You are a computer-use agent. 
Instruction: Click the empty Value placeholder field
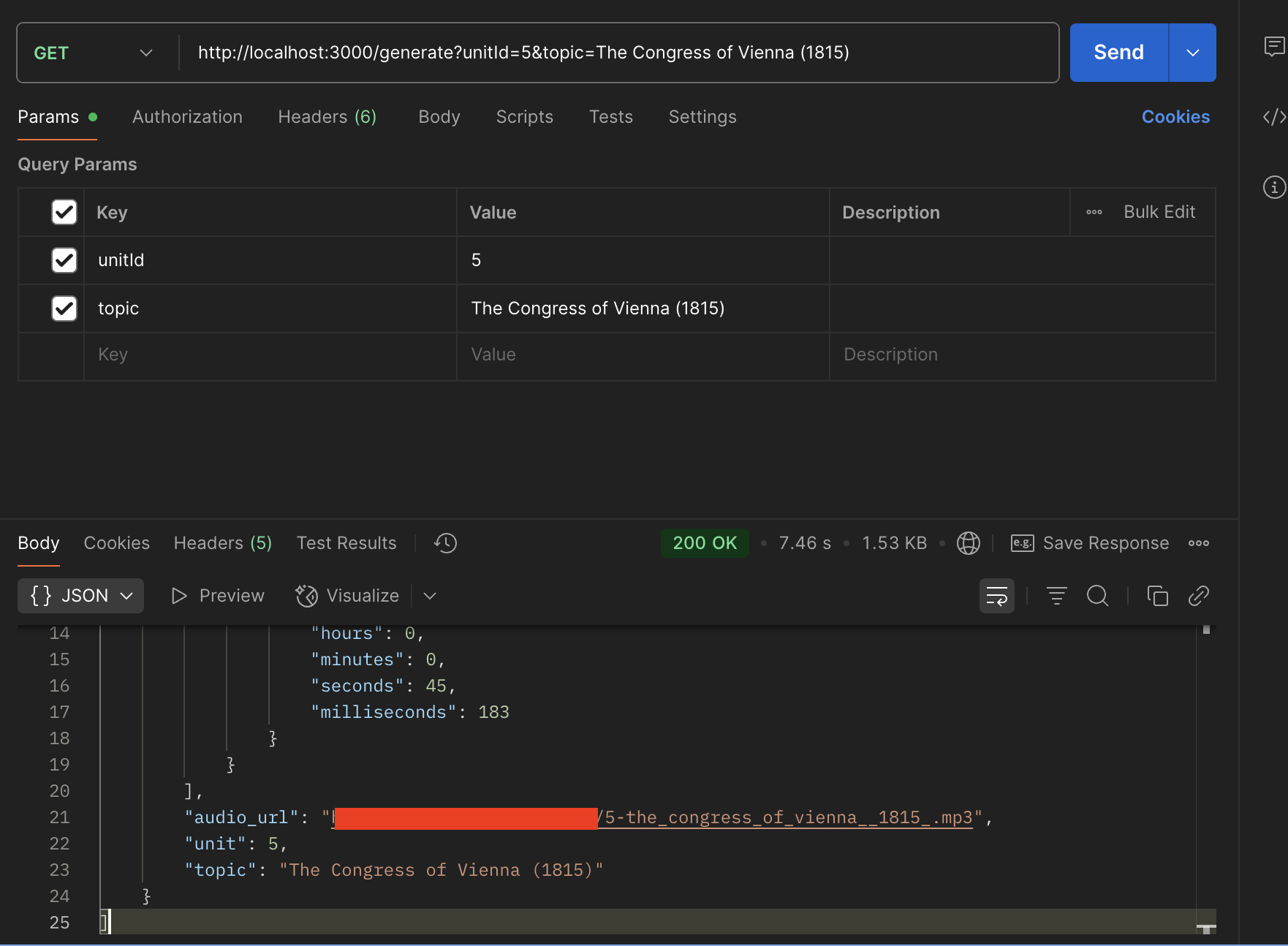pyautogui.click(x=643, y=355)
